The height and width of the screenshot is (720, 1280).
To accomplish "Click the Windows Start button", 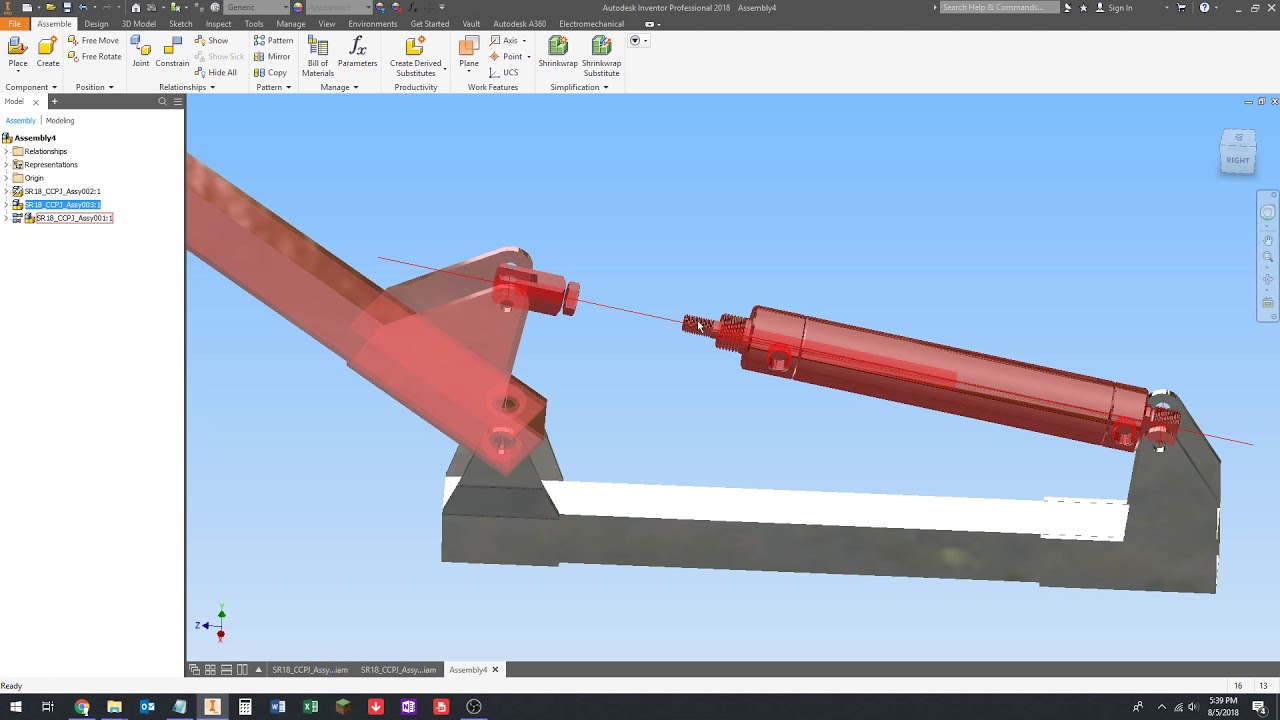I will click(x=15, y=707).
